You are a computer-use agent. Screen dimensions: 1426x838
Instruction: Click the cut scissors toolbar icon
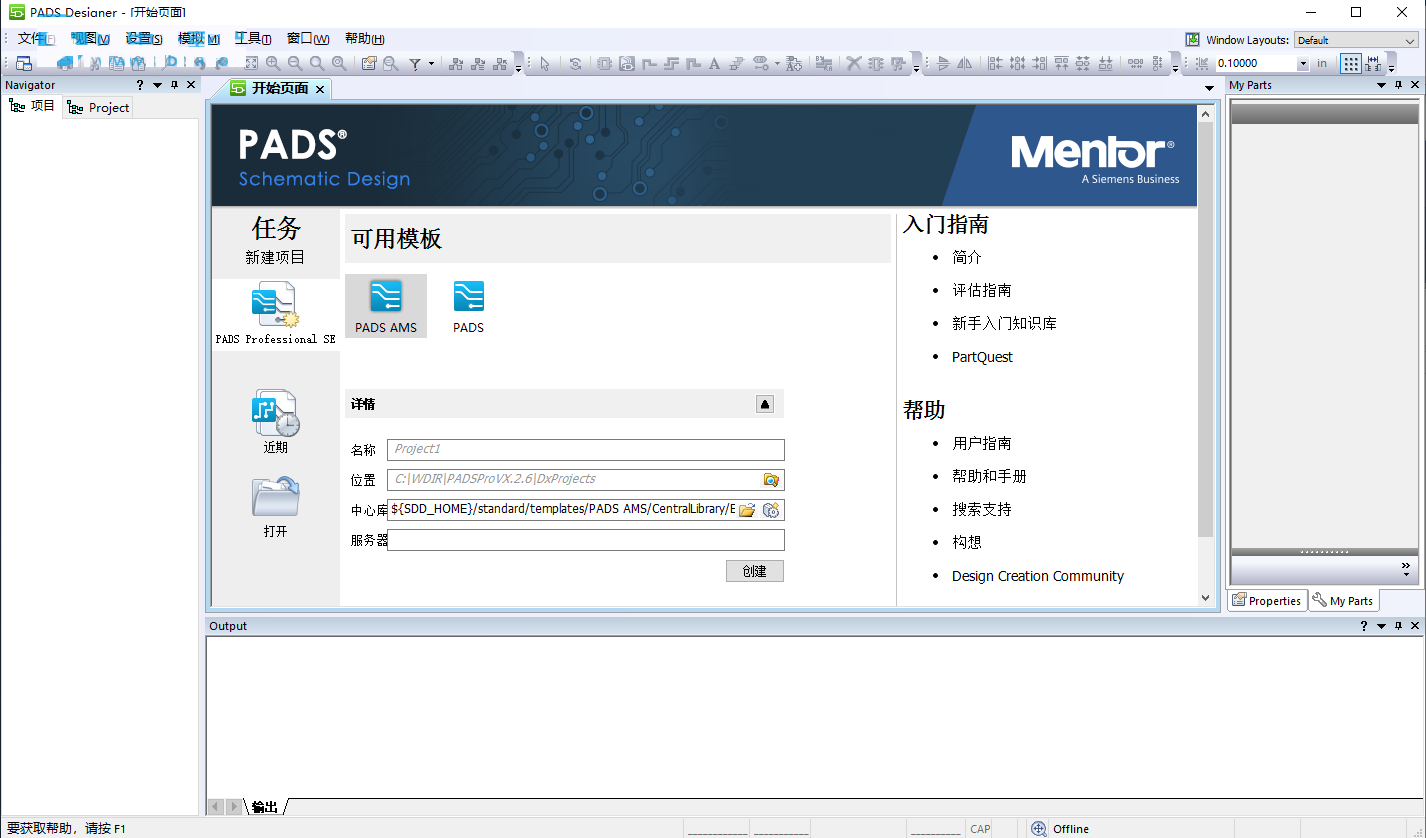point(96,63)
